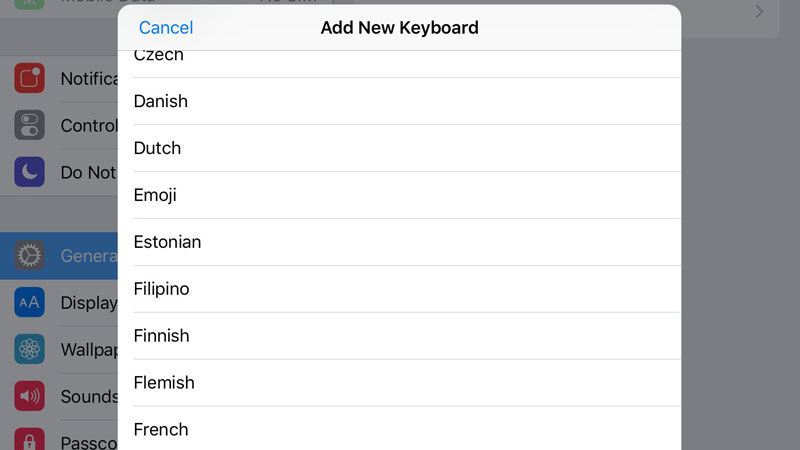Click the chevron arrow at top right

[x=759, y=11]
